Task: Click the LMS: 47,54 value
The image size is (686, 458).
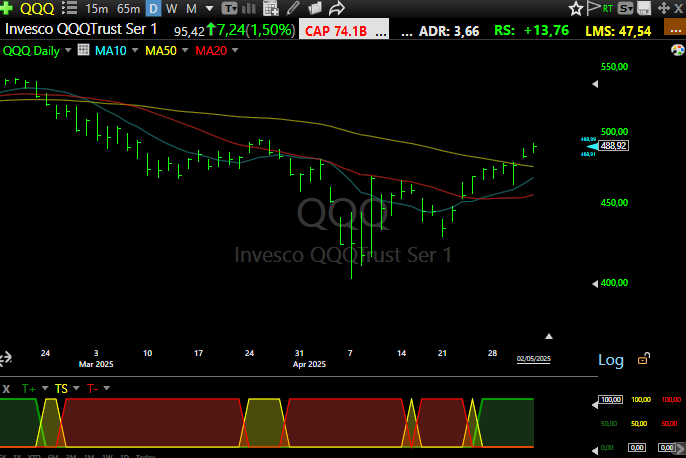Action: pos(618,31)
